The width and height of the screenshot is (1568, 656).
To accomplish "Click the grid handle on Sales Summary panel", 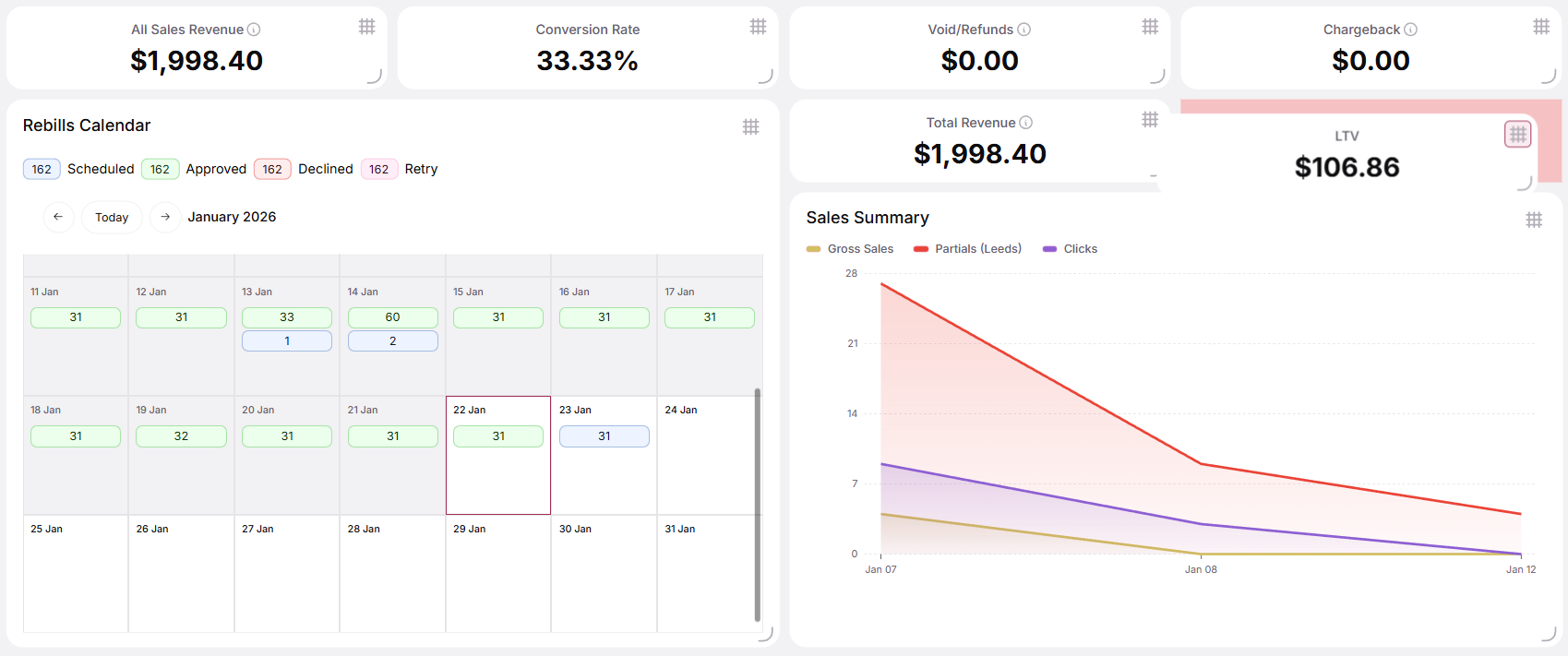I will [x=1534, y=220].
